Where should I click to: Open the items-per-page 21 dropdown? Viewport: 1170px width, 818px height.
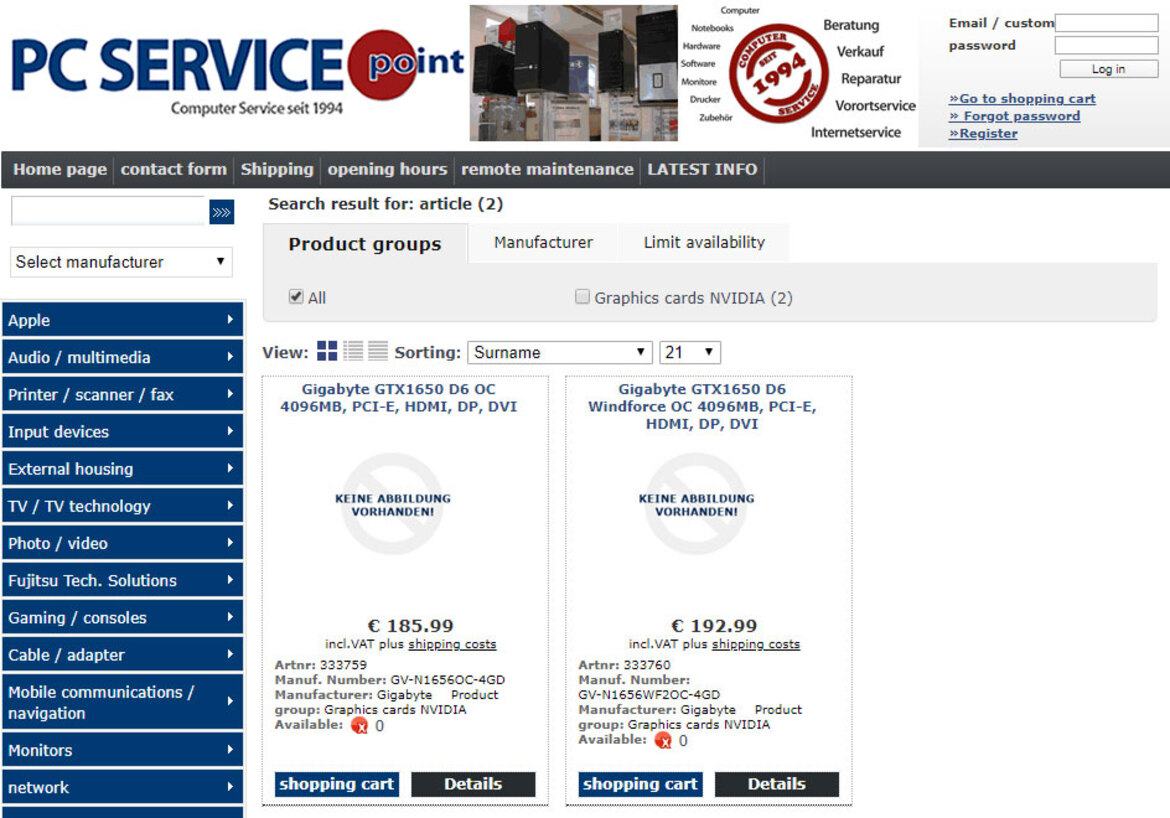(689, 352)
